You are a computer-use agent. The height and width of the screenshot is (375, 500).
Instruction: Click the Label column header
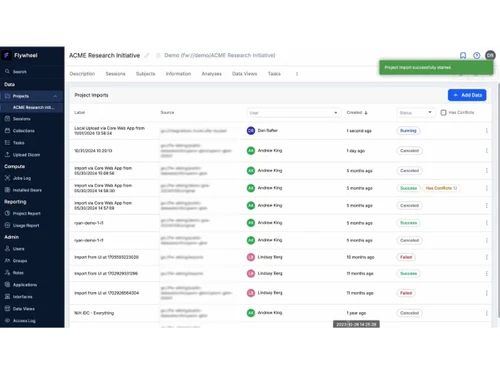click(x=79, y=113)
